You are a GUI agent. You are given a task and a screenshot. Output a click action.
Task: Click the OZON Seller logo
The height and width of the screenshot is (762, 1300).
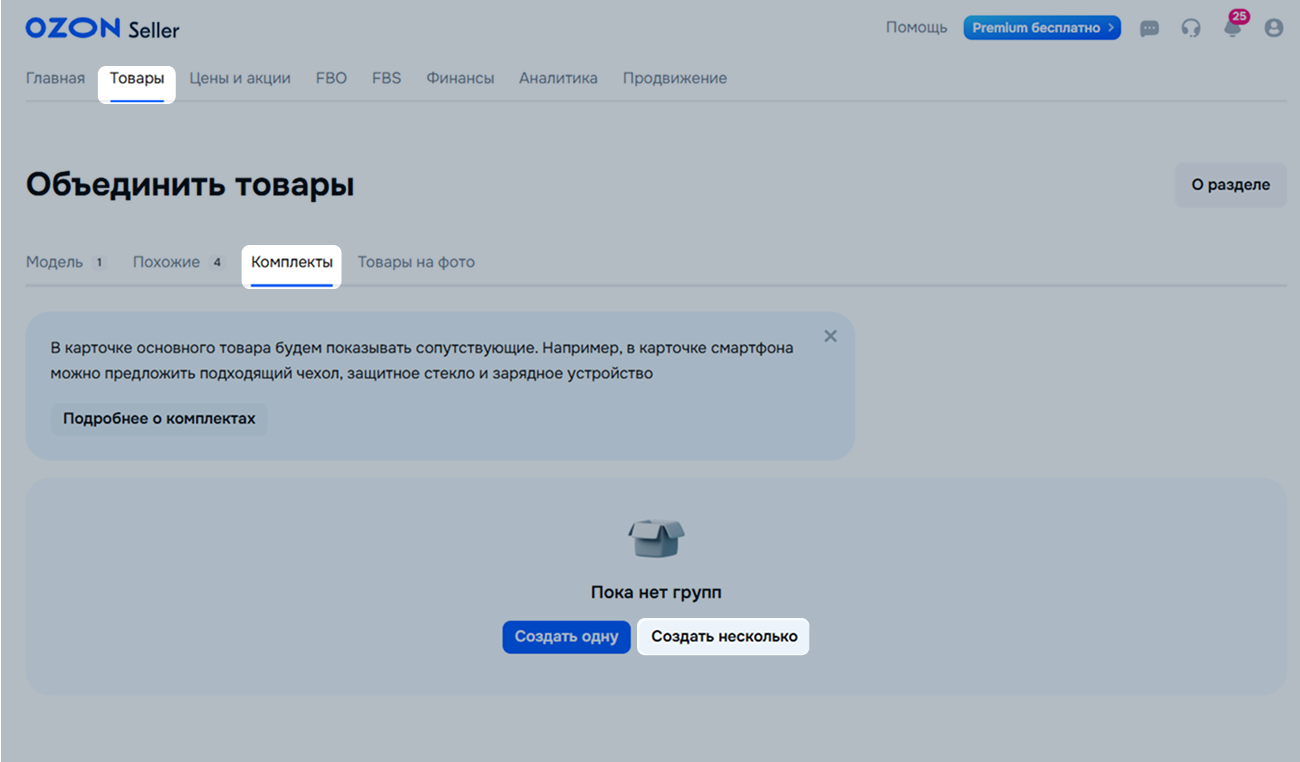[102, 29]
